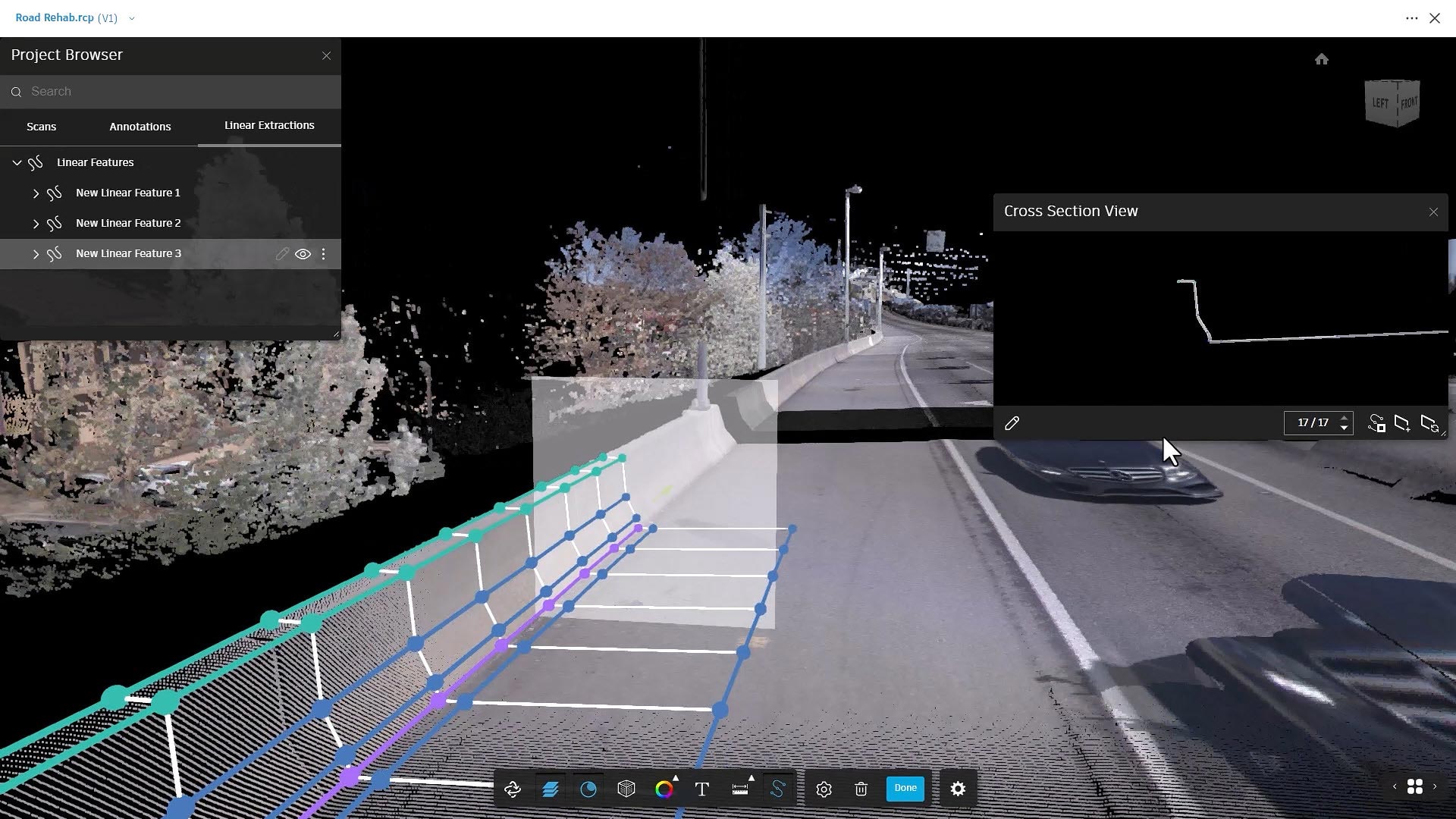Expand New Linear Feature 2 tree node
Viewport: 1456px width, 819px height.
point(36,224)
